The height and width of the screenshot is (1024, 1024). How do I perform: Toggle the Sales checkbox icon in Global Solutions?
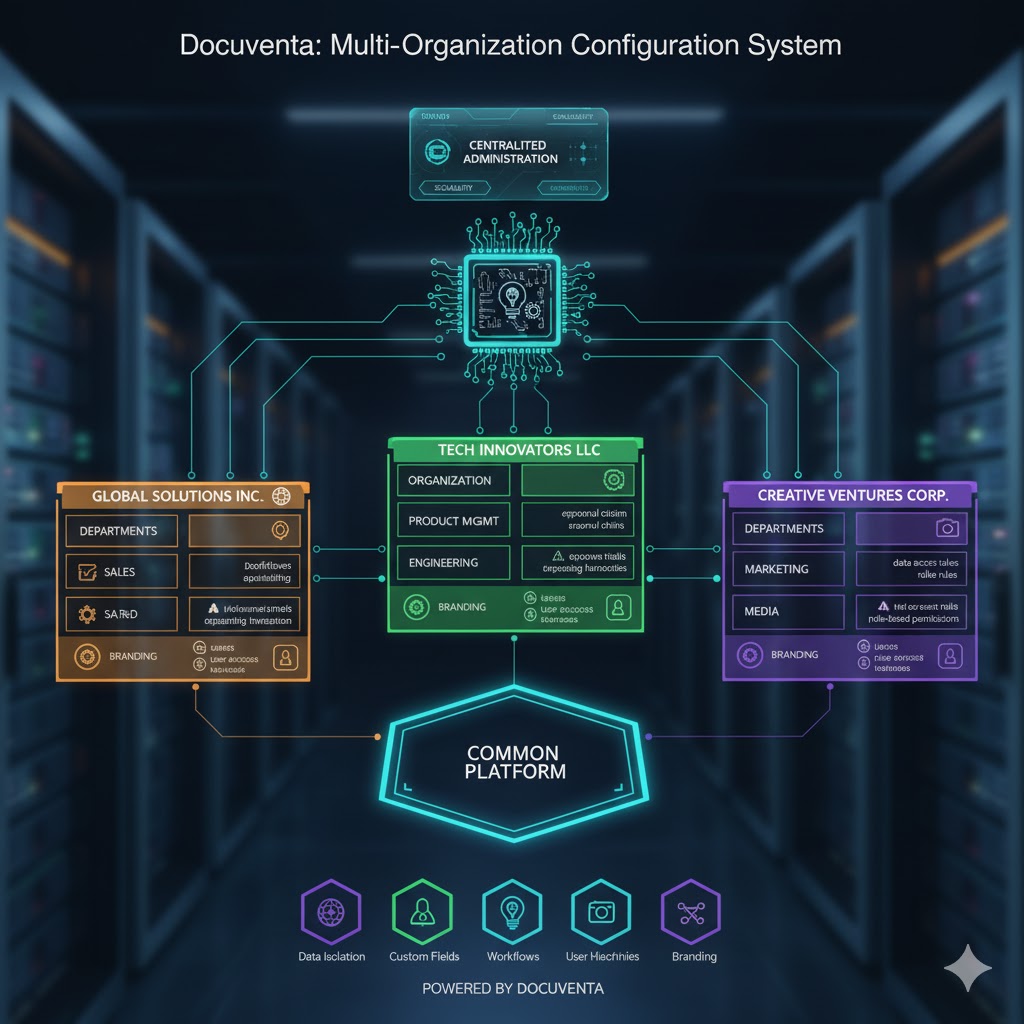pyautogui.click(x=84, y=572)
